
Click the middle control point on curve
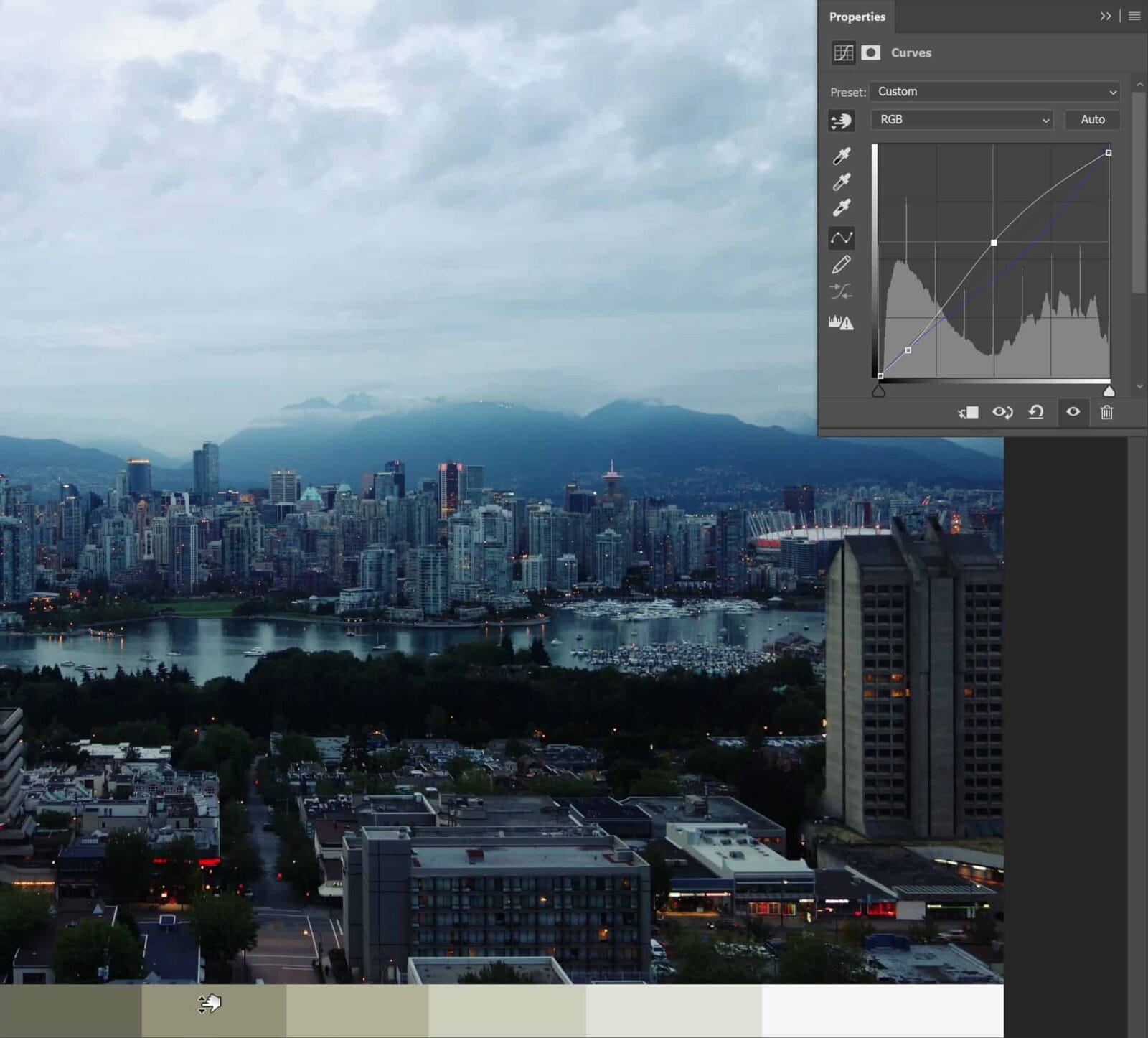993,243
